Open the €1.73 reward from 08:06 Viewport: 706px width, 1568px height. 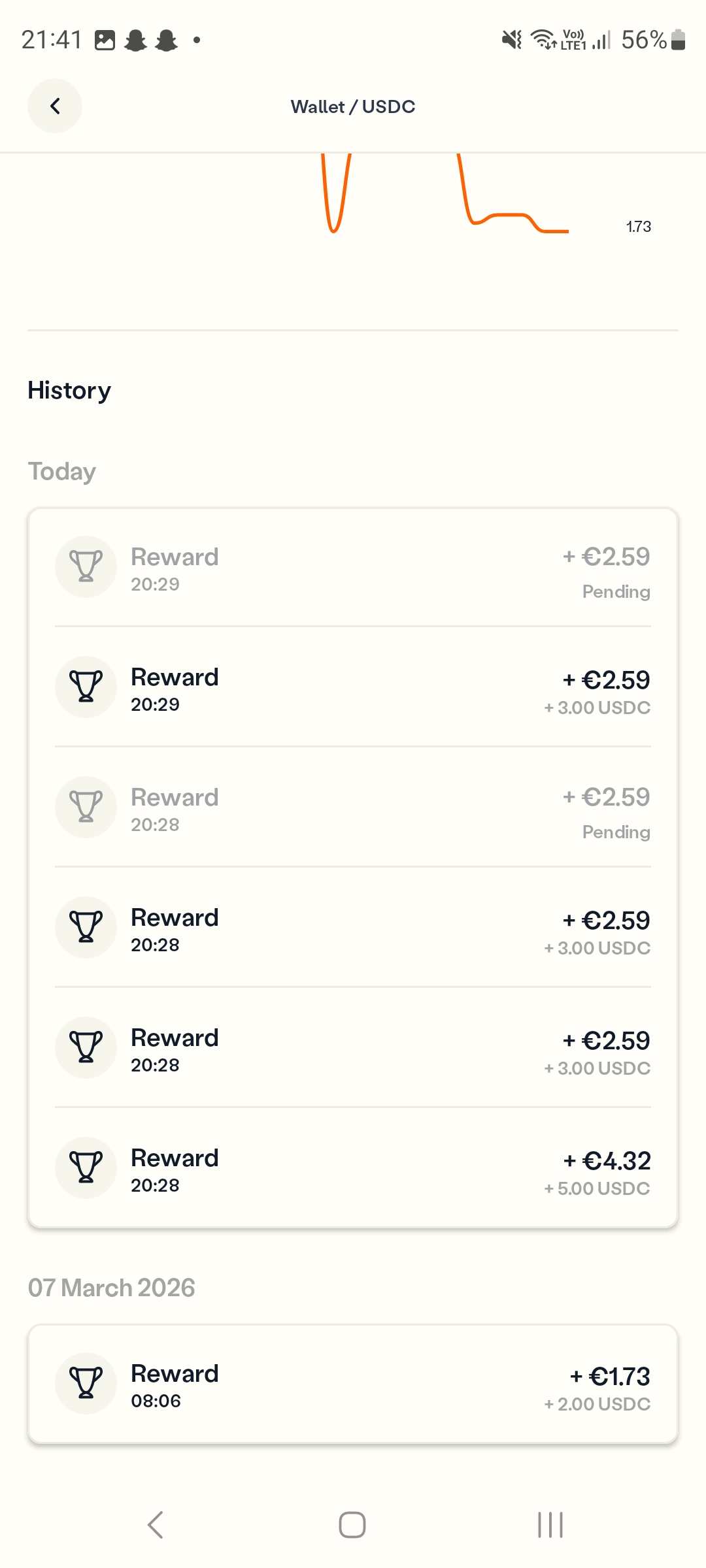click(x=353, y=1384)
